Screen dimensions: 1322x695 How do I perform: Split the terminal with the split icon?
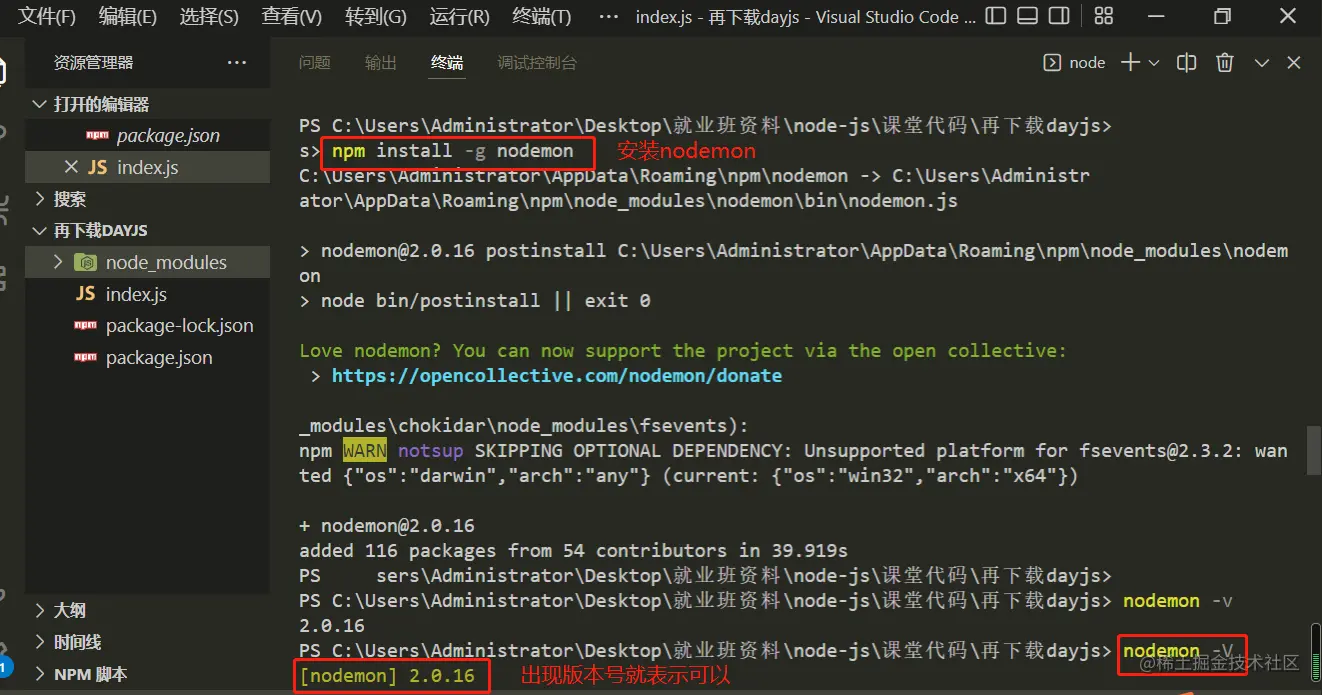[x=1187, y=62]
